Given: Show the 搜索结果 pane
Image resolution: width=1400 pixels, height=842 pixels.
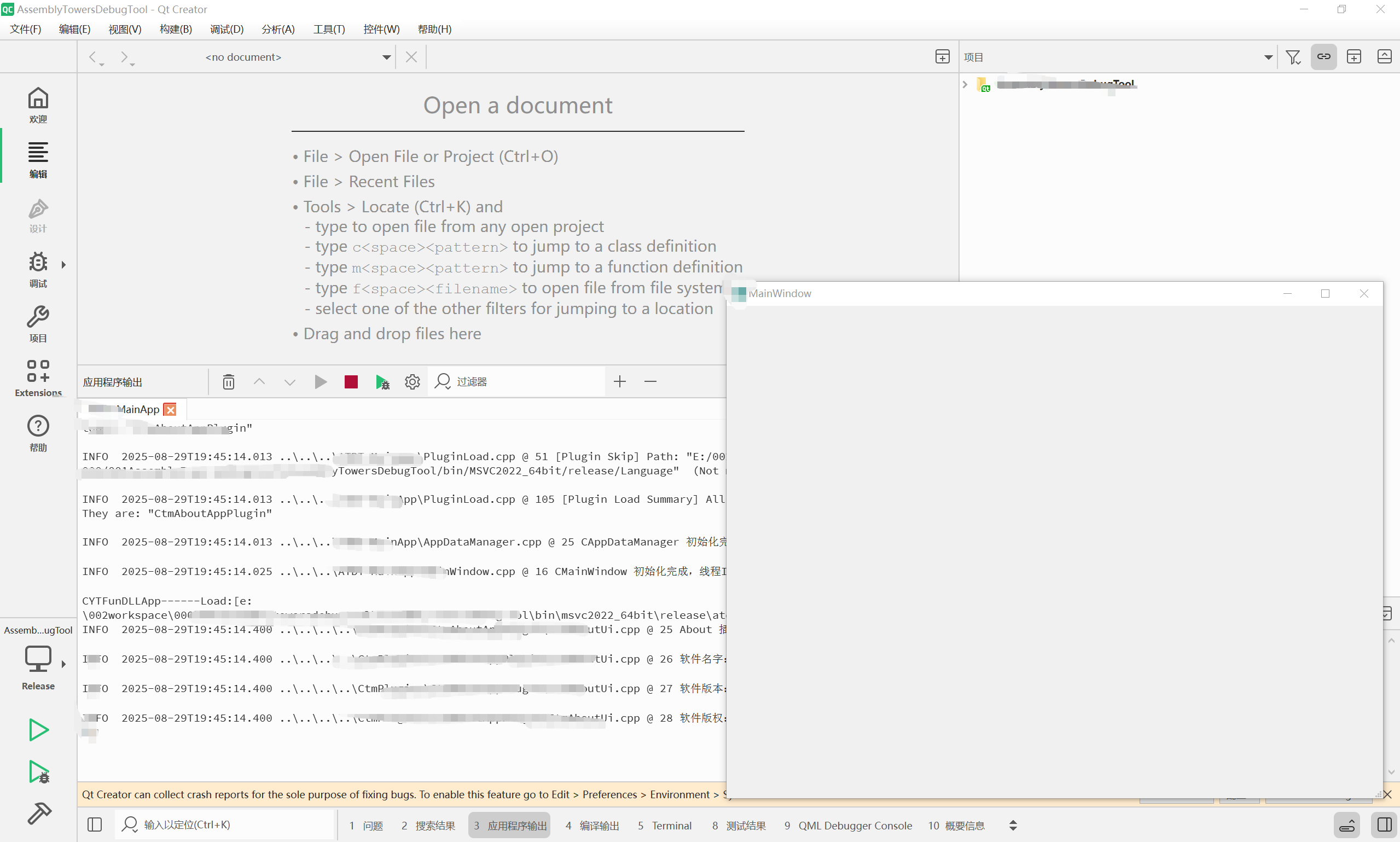Looking at the screenshot, I should (428, 826).
